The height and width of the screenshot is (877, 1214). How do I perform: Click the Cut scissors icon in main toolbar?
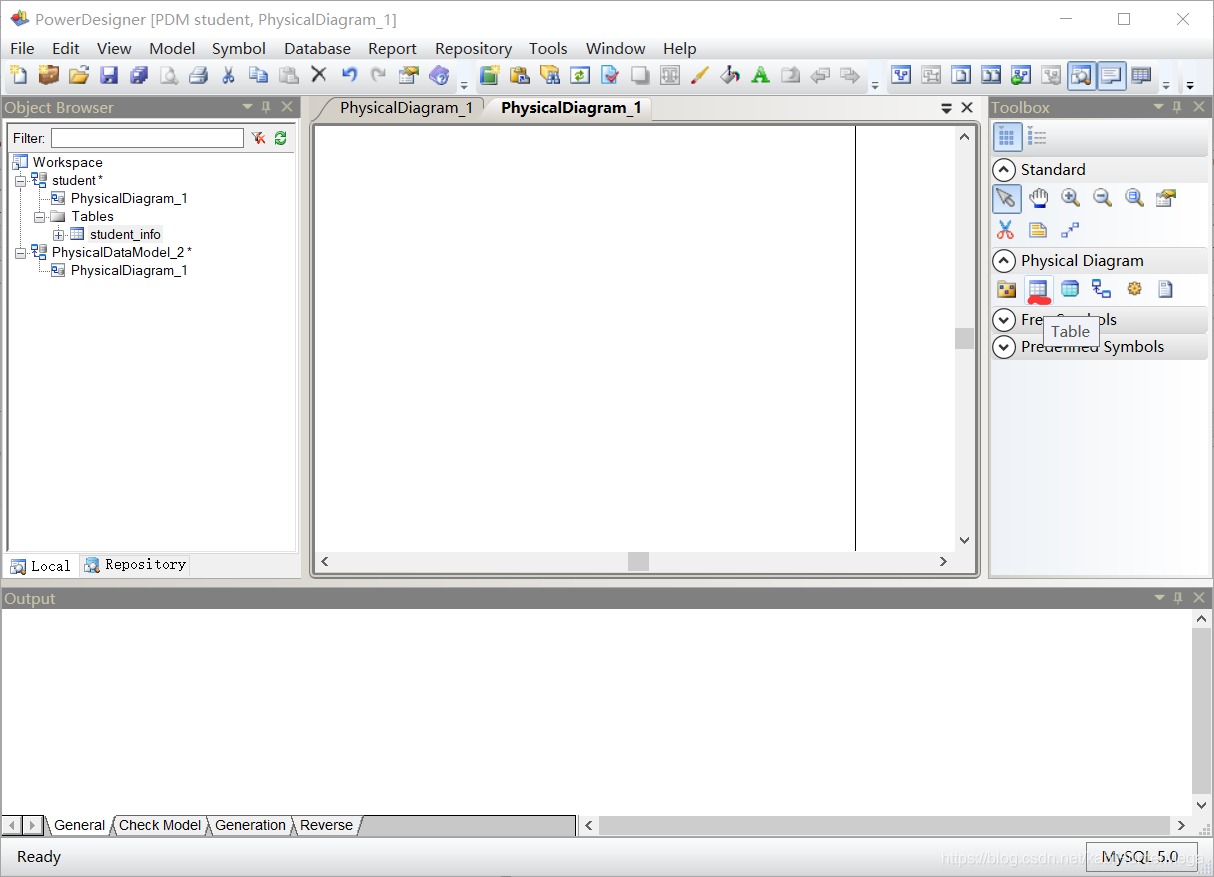(228, 75)
